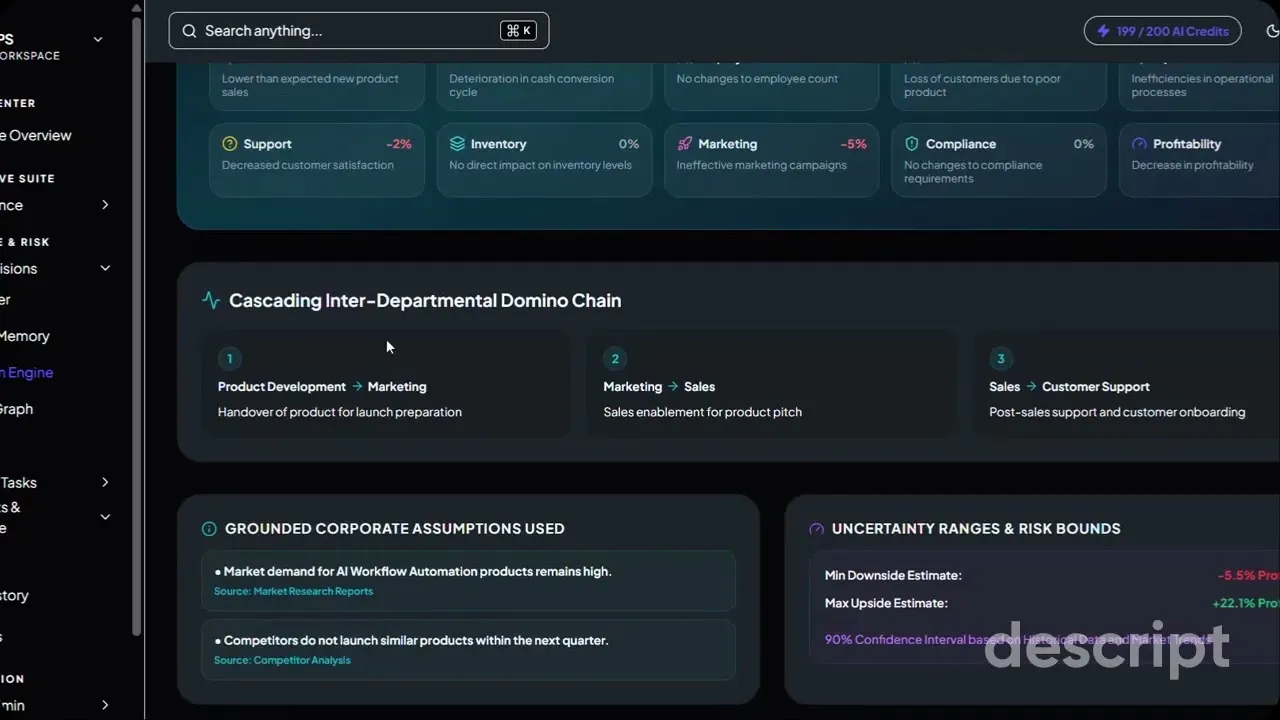Screen dimensions: 1280x720
Task: Expand the workspace switcher chevron
Action: point(98,40)
